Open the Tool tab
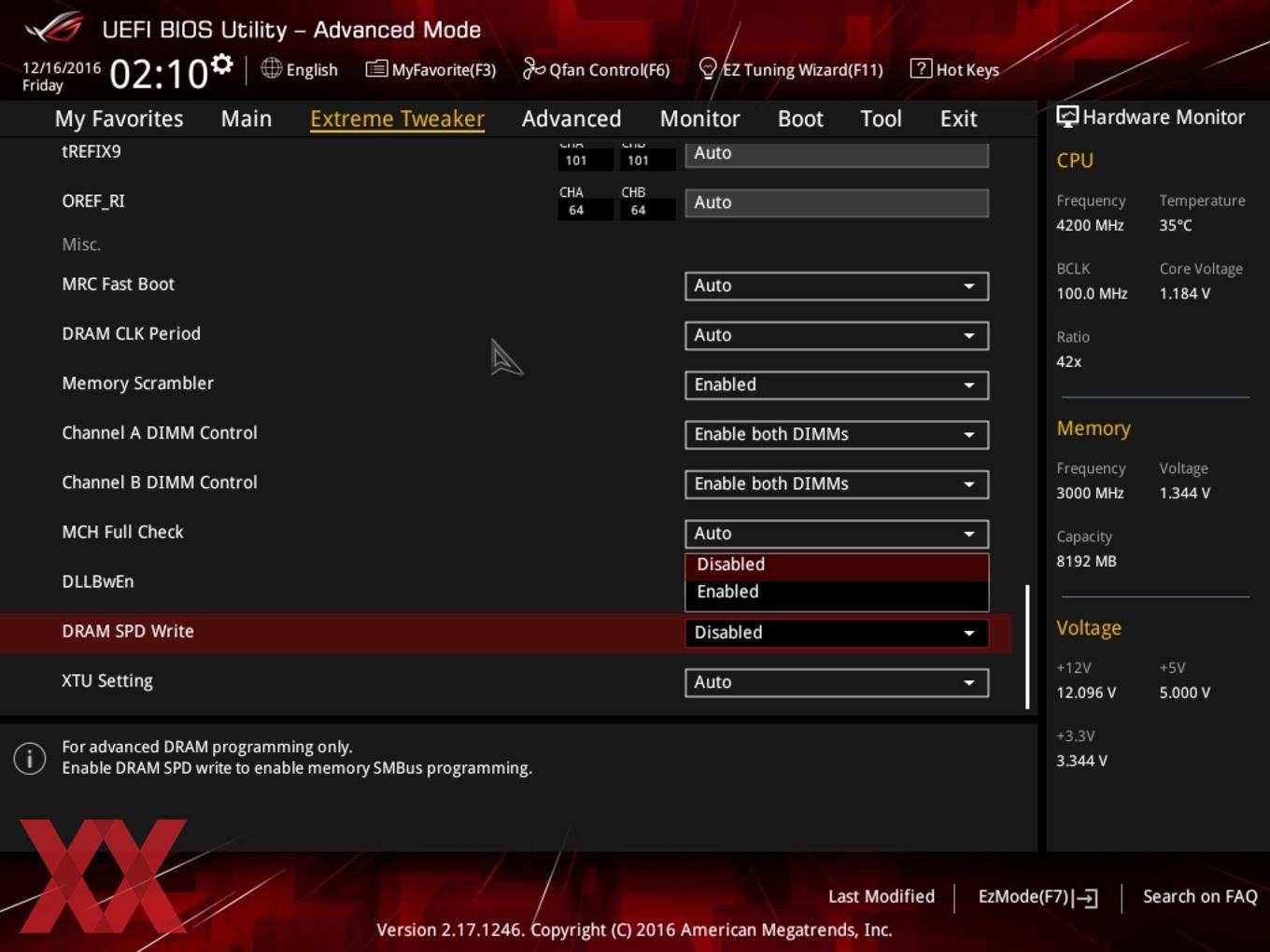This screenshot has width=1270, height=952. (x=881, y=119)
